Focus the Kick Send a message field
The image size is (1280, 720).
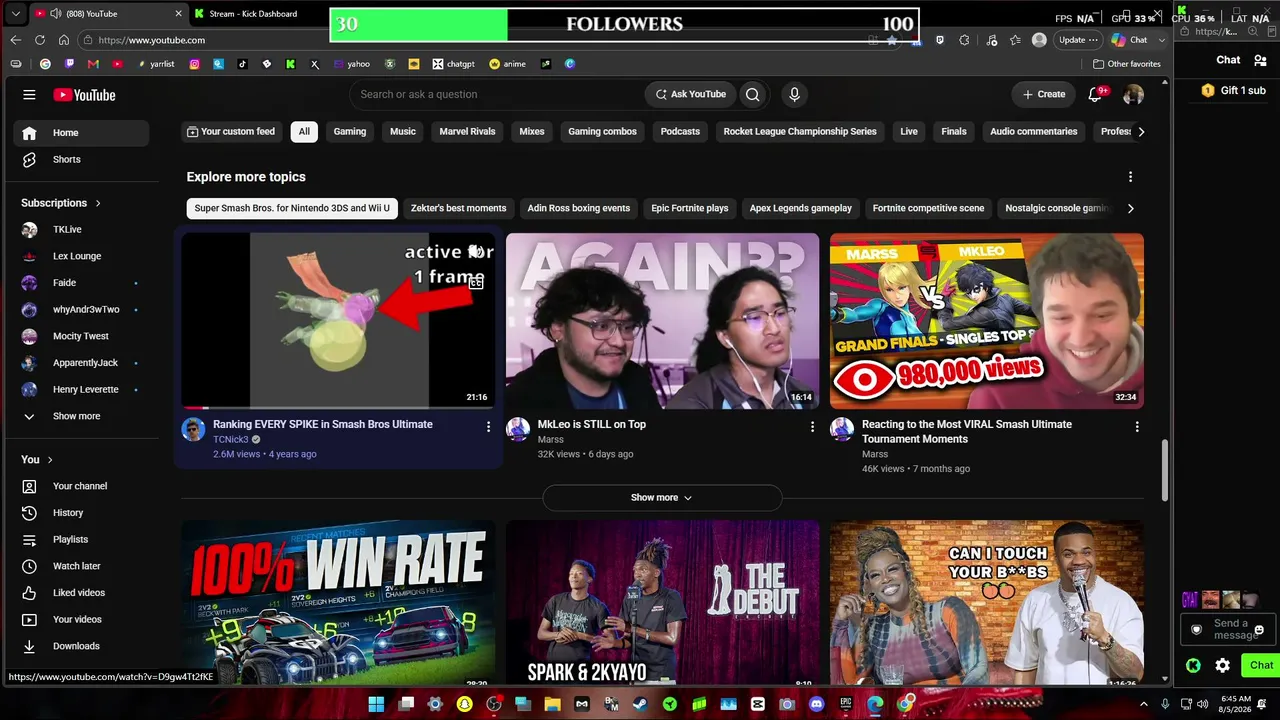pos(1226,629)
